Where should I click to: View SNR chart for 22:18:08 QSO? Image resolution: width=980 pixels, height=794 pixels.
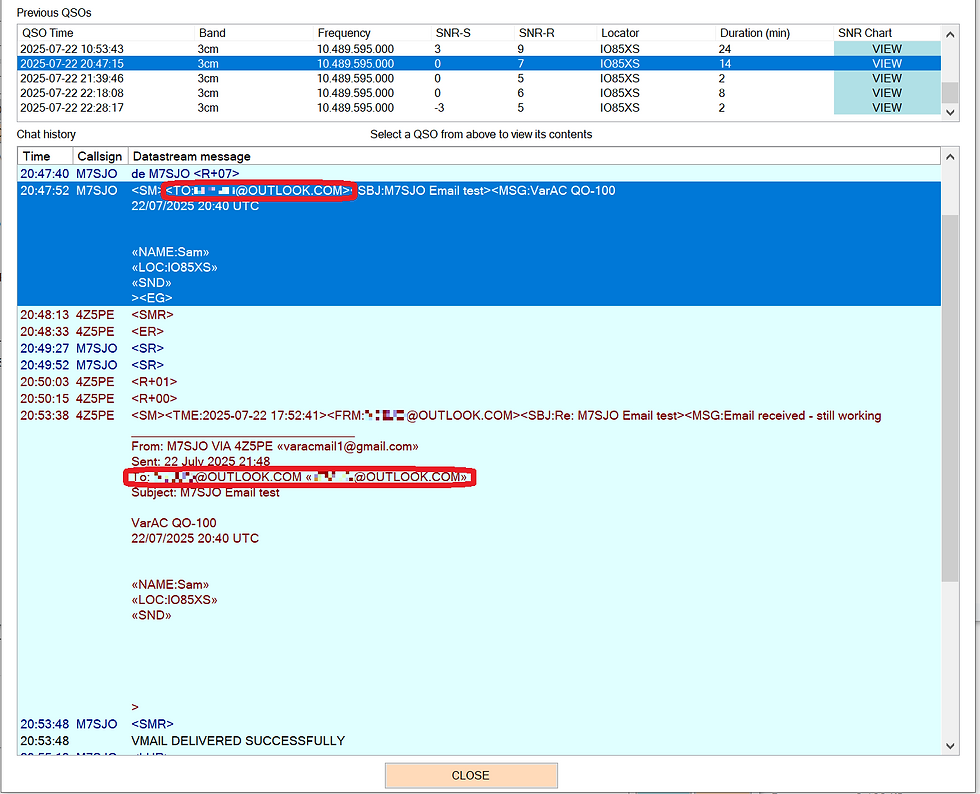(x=886, y=93)
